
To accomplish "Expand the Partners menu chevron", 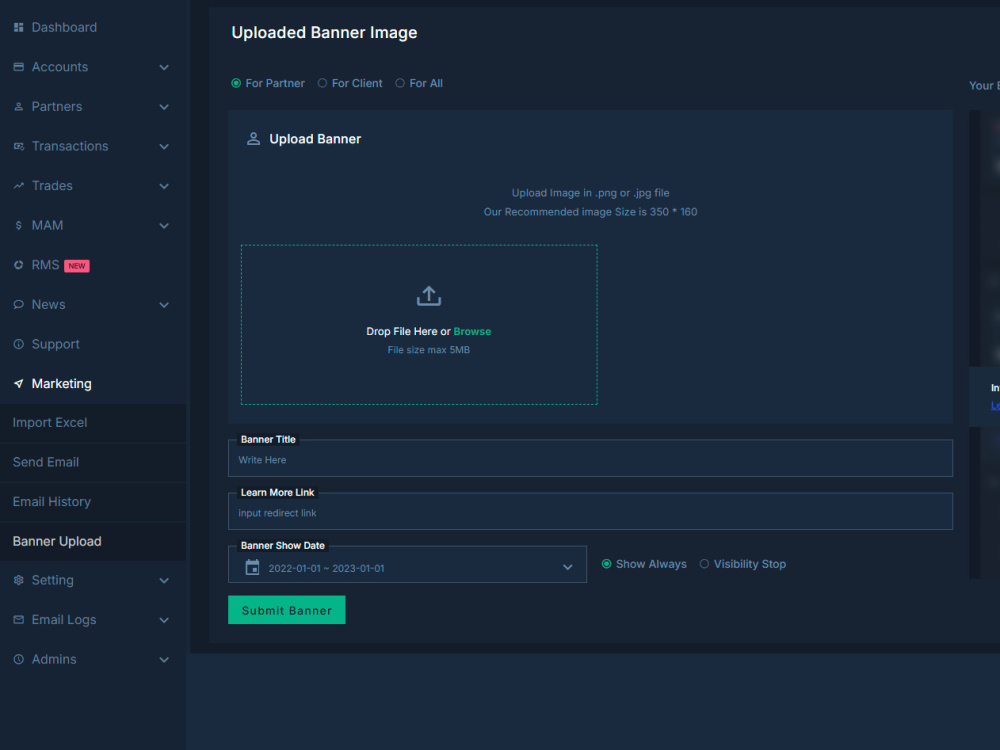I will [164, 107].
